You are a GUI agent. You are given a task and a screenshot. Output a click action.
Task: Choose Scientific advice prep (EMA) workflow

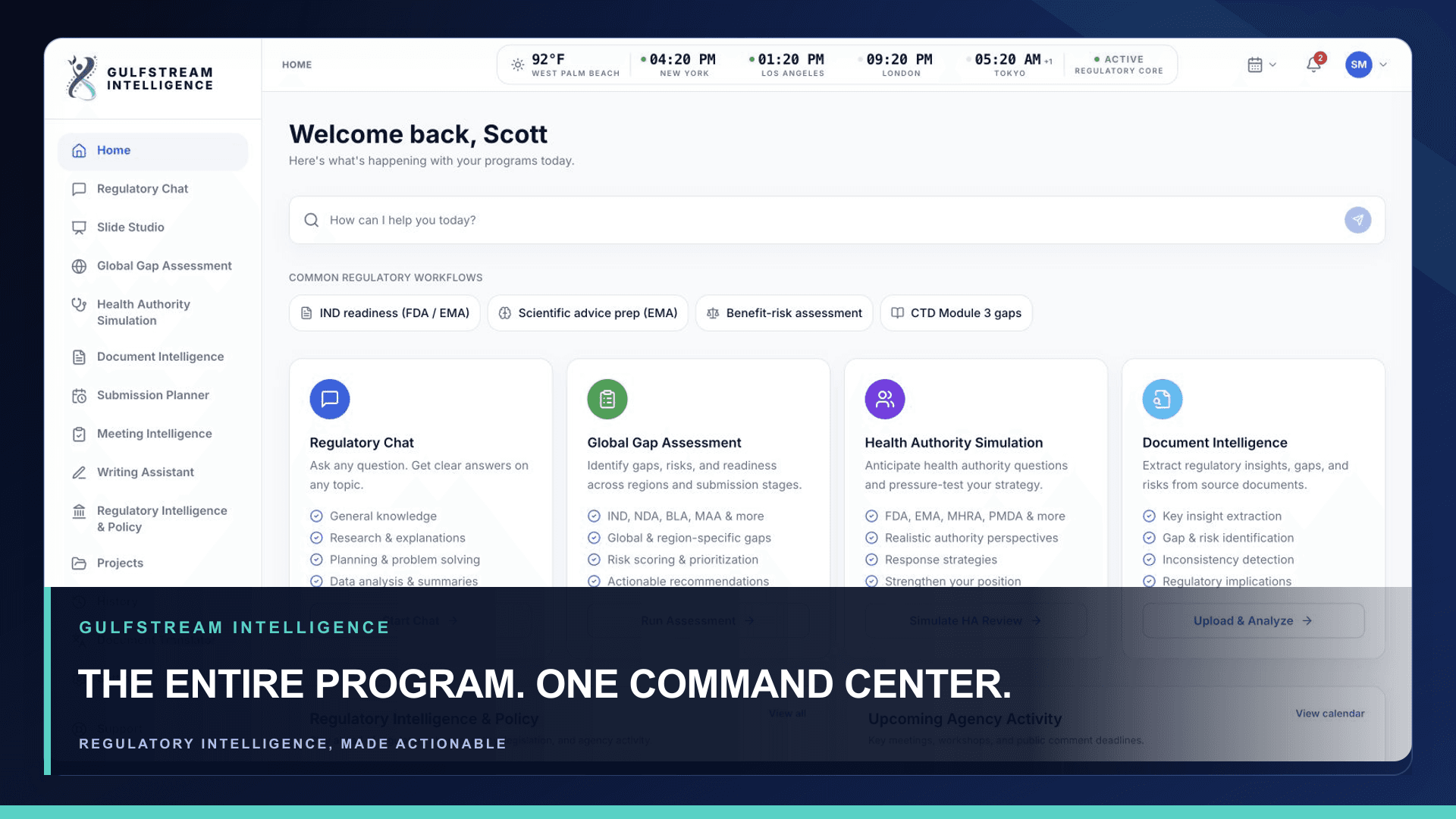[x=588, y=313]
